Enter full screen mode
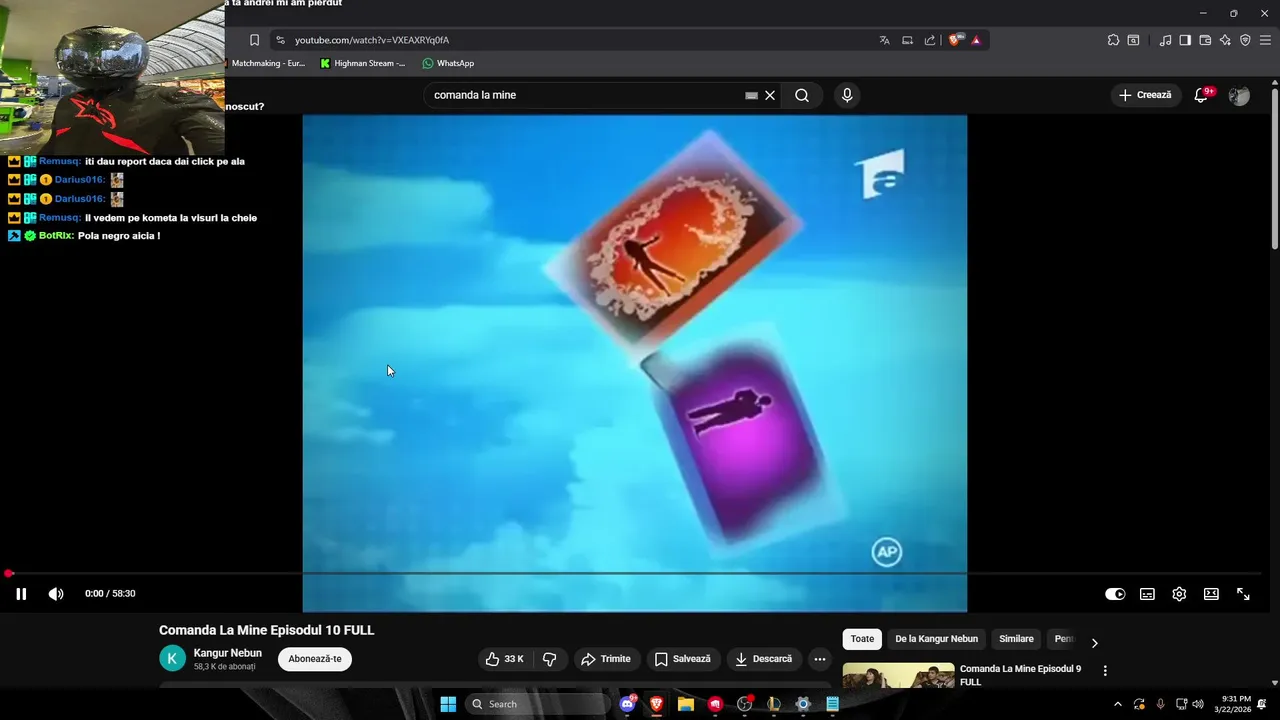1280x720 pixels. click(1243, 594)
